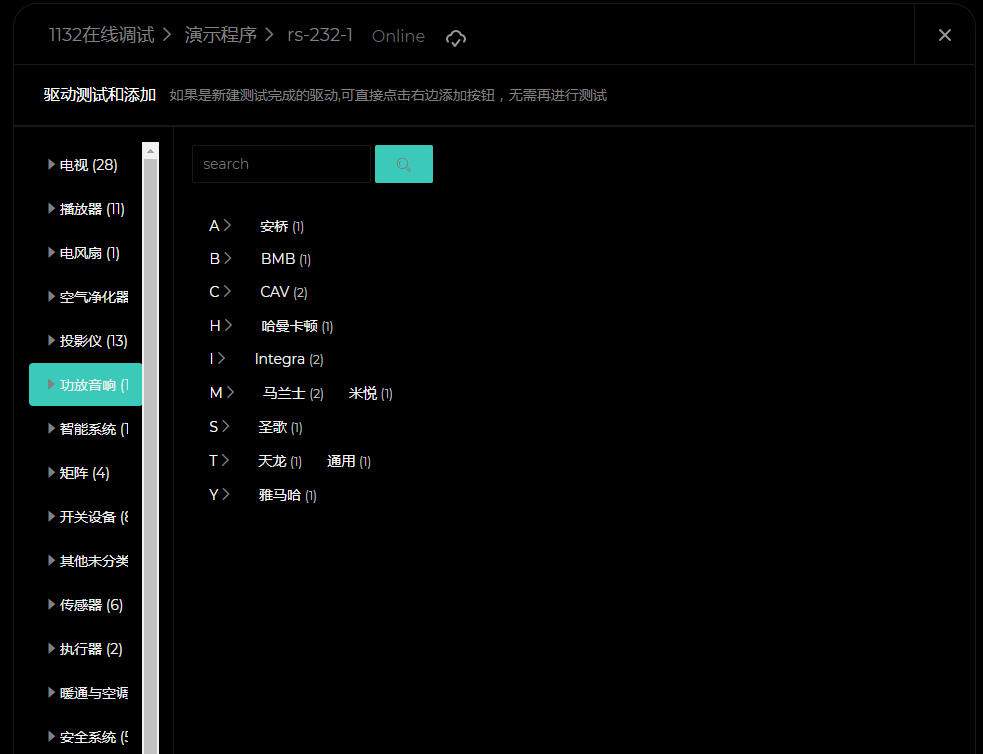Click the scrollbar up arrow in category list

point(150,150)
